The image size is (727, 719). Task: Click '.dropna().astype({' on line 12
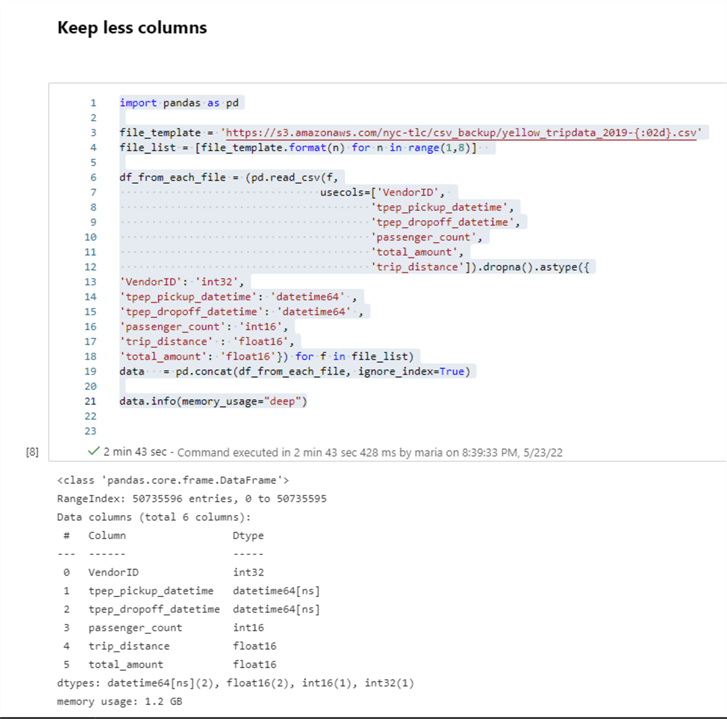click(533, 267)
